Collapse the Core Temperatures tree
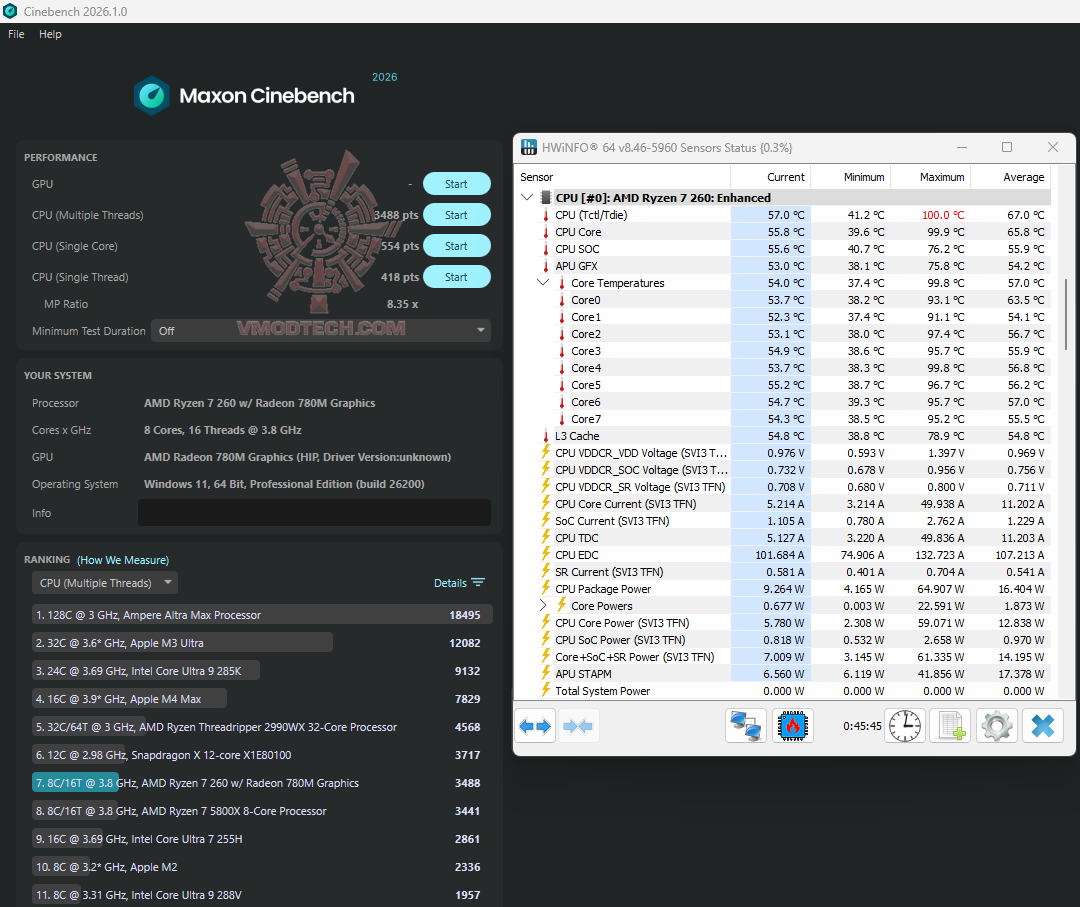 (543, 282)
